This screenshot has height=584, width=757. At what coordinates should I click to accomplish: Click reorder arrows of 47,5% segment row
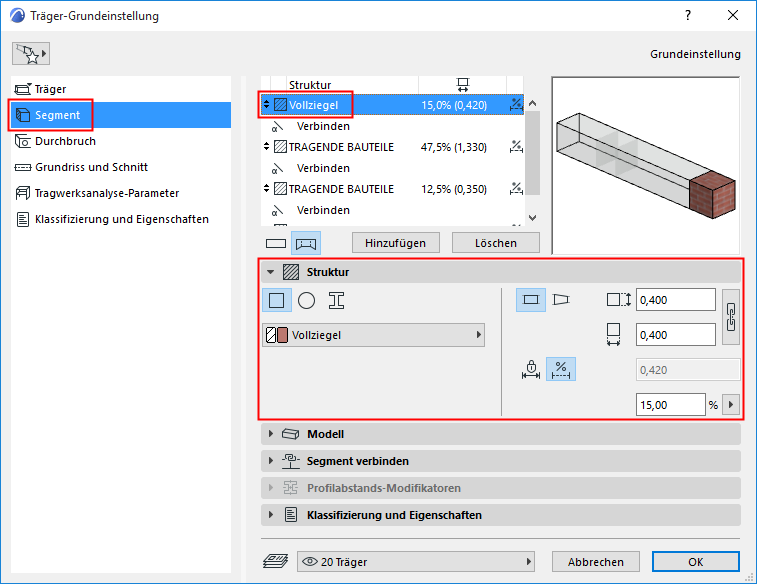point(266,146)
